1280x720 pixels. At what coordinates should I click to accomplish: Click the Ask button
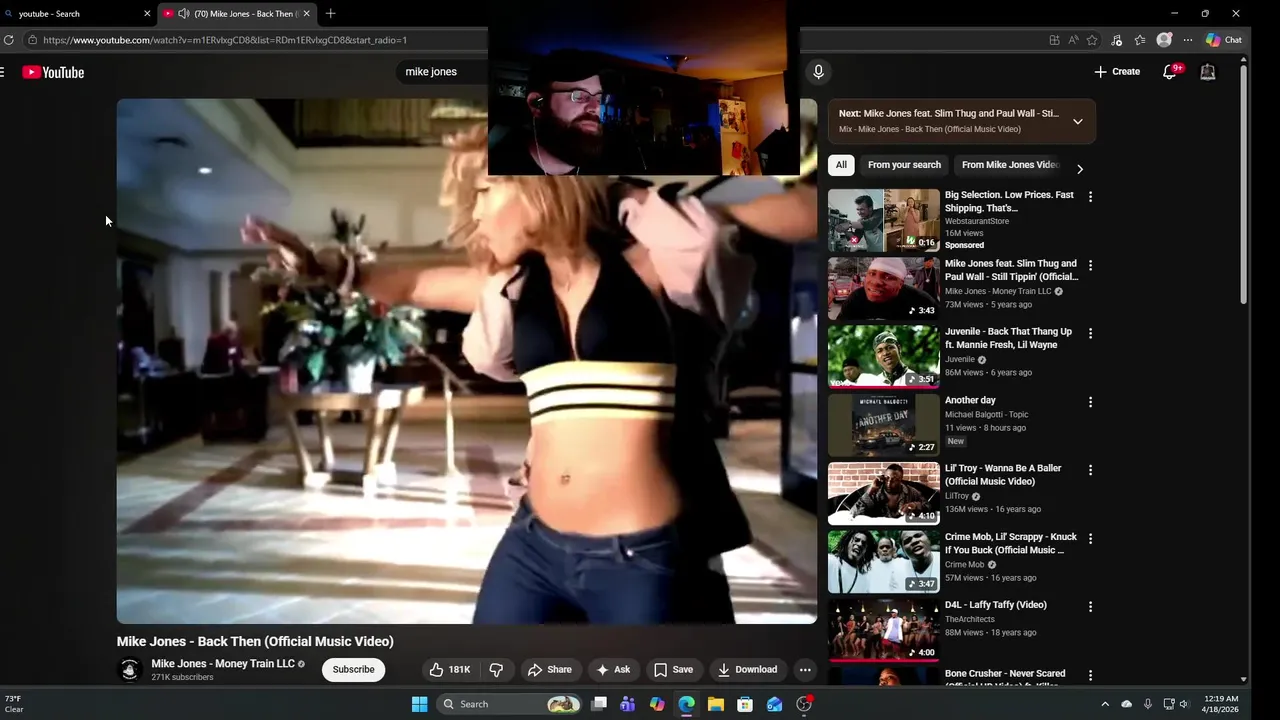pos(613,670)
